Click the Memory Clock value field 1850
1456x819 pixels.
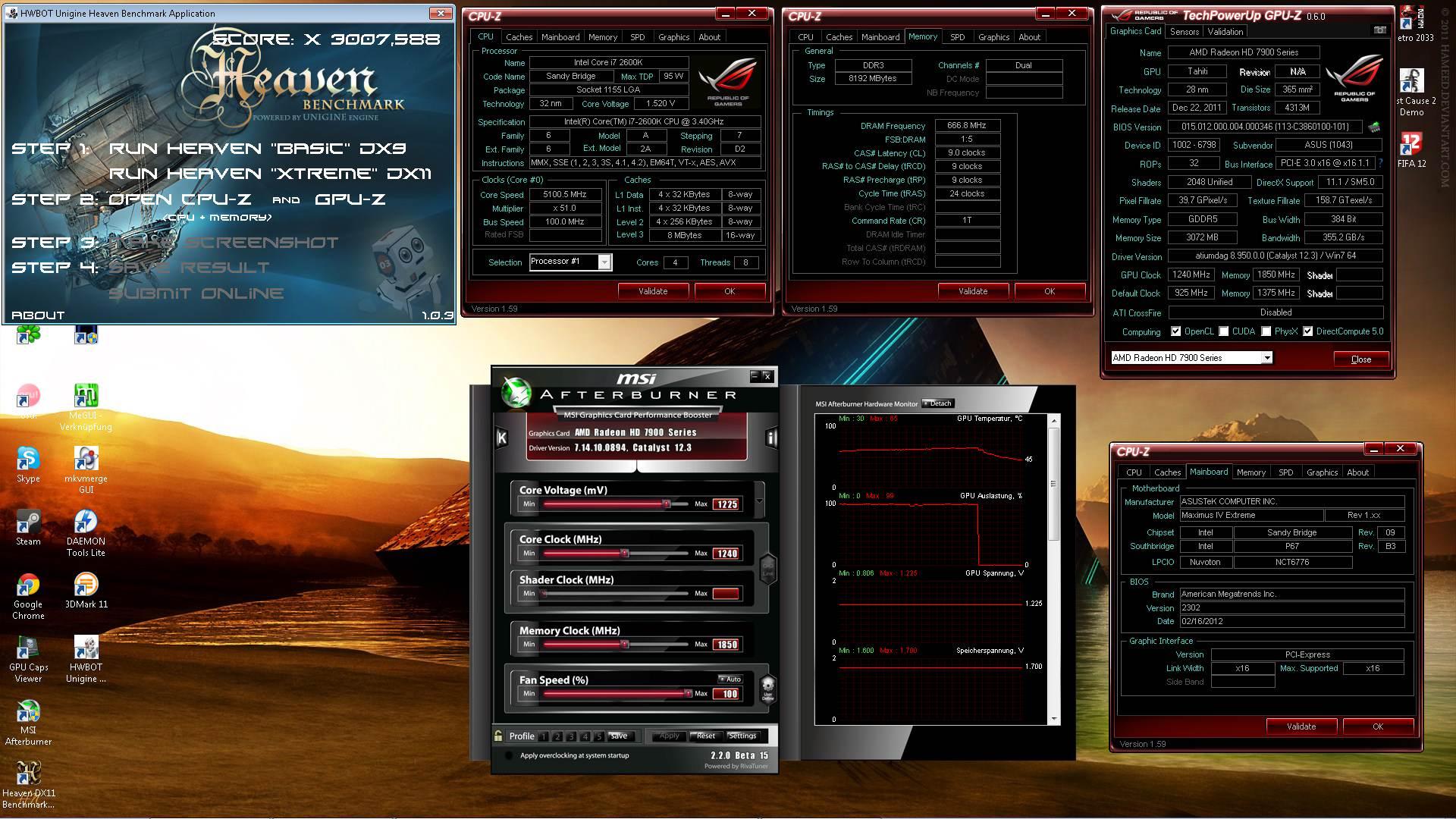726,645
